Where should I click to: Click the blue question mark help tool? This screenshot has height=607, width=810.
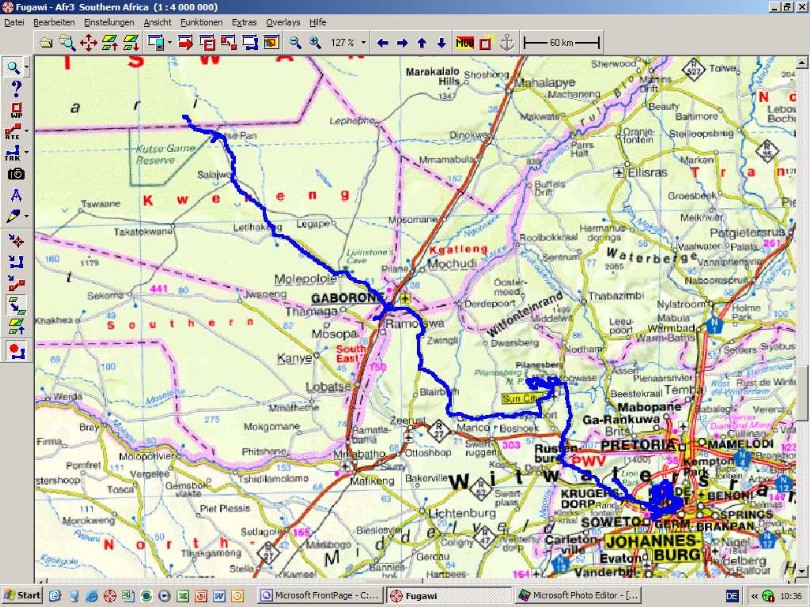(16, 88)
